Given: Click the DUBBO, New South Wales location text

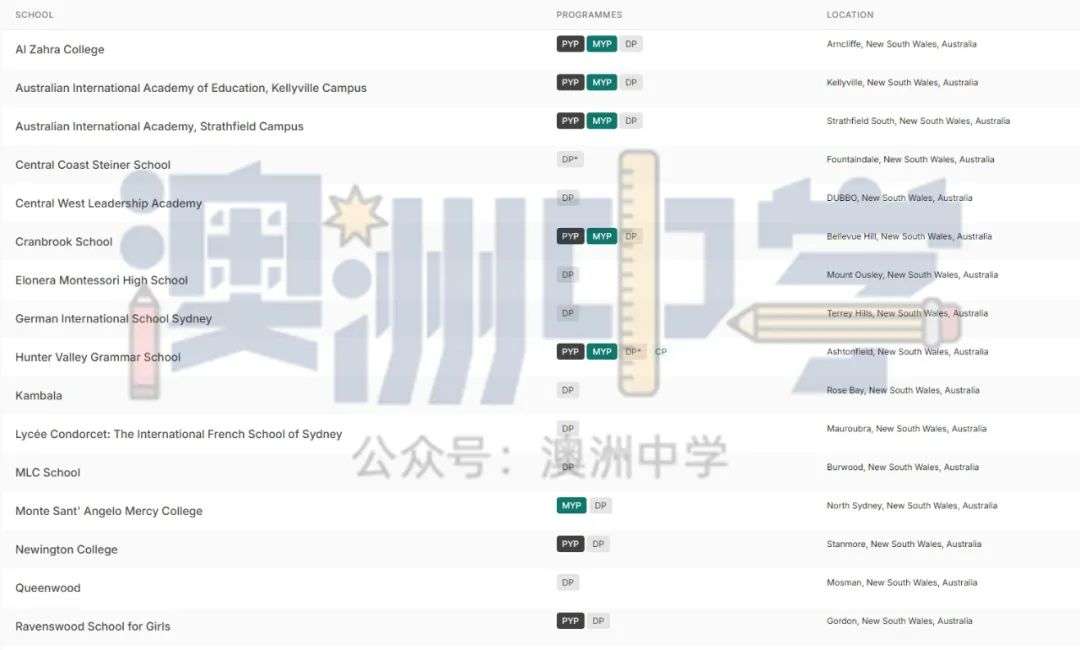Looking at the screenshot, I should click(x=899, y=198).
